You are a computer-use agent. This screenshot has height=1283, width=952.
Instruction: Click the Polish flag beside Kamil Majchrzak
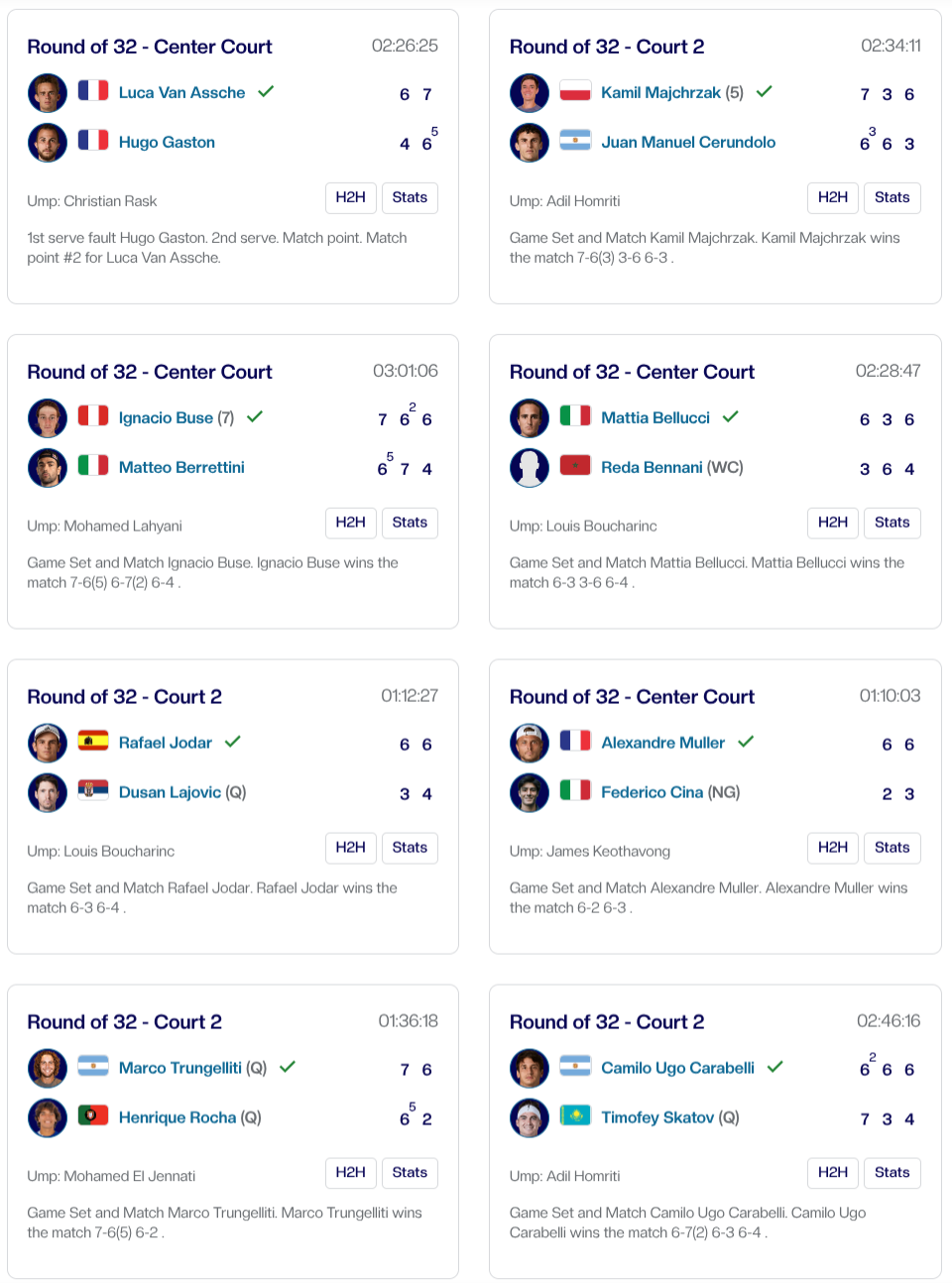(575, 91)
